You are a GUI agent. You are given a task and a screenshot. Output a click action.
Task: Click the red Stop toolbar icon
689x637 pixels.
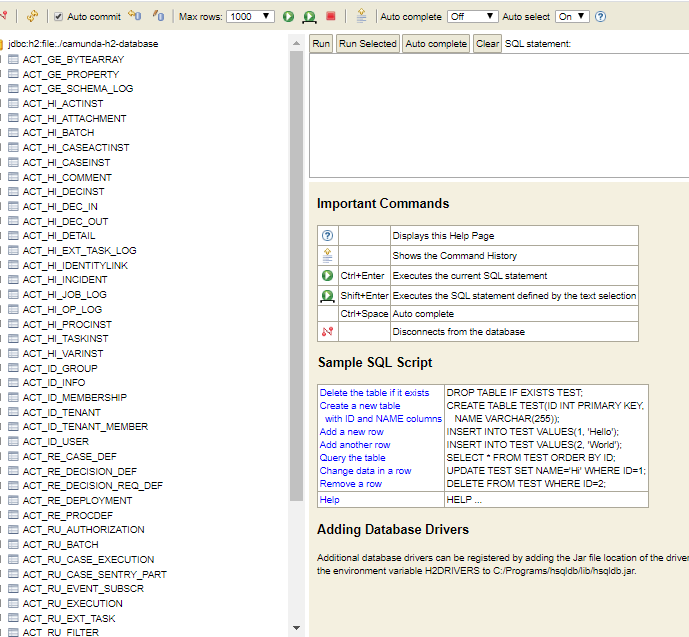pos(331,16)
